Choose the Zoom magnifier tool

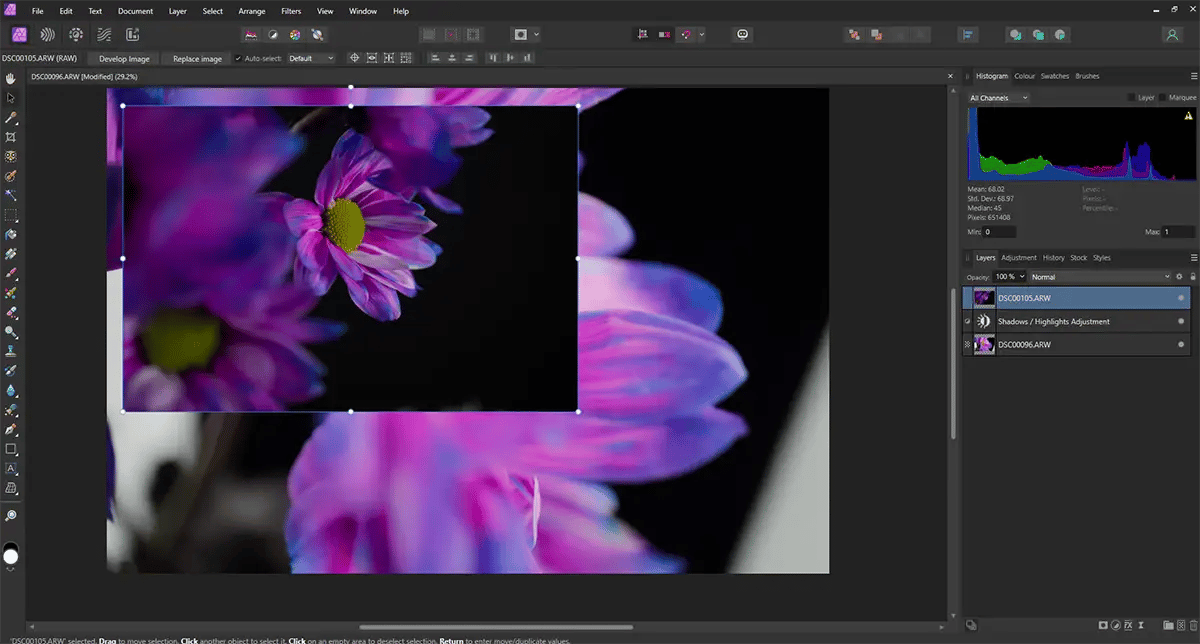pos(11,515)
